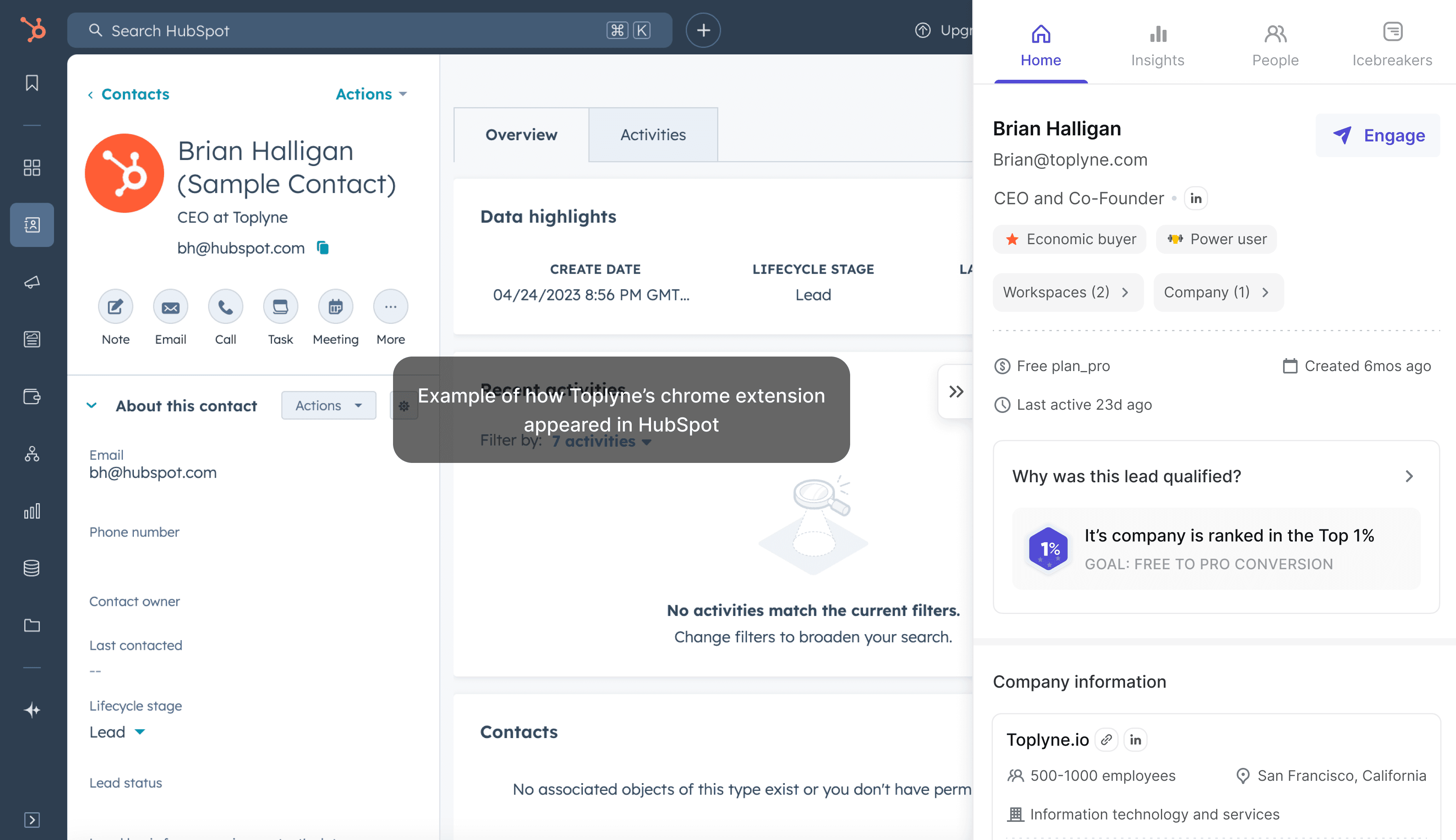Click the LinkedIn icon next to CEO title
This screenshot has width=1456, height=840.
pyautogui.click(x=1196, y=199)
